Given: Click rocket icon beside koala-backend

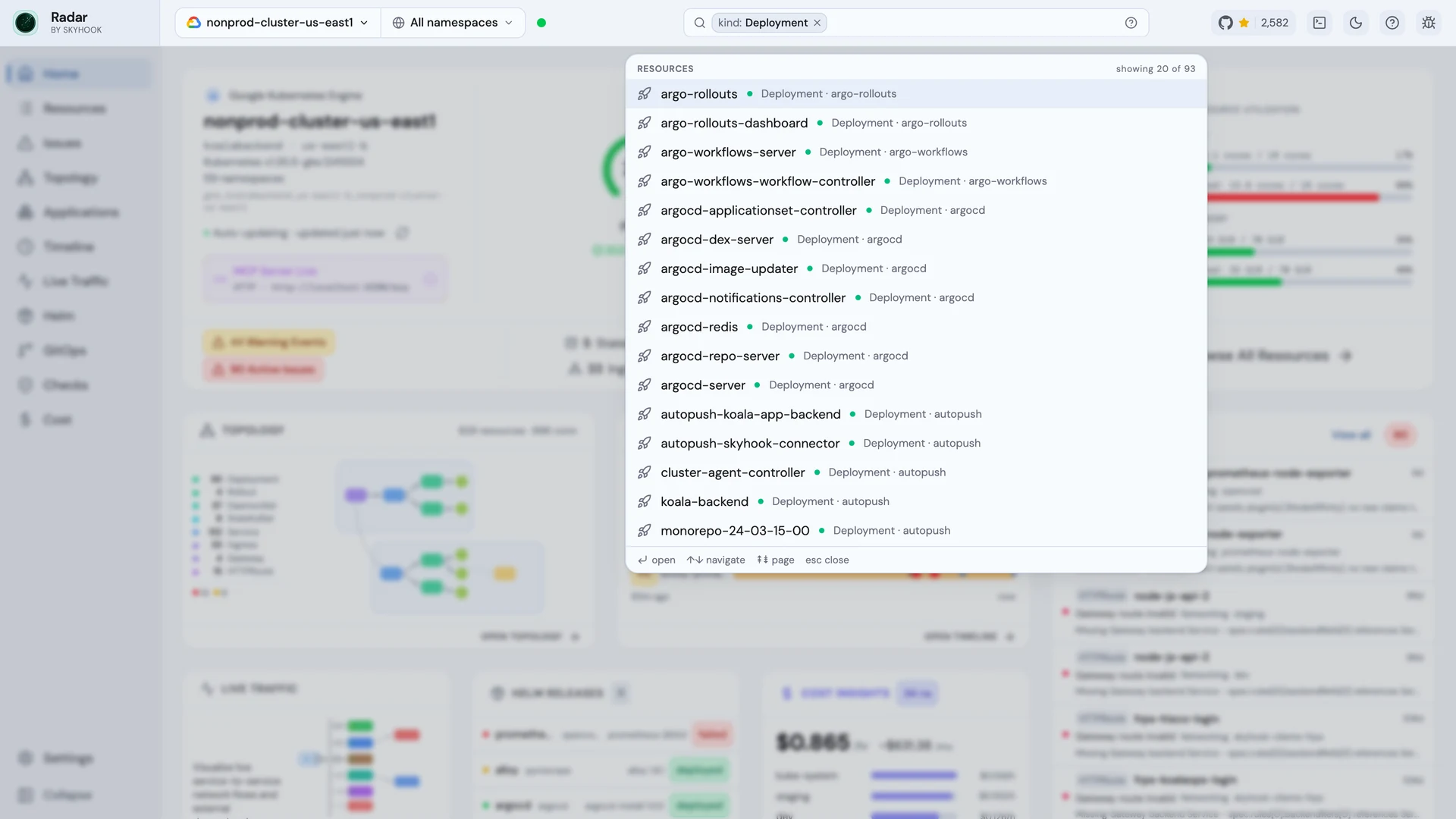Looking at the screenshot, I should click(x=644, y=501).
